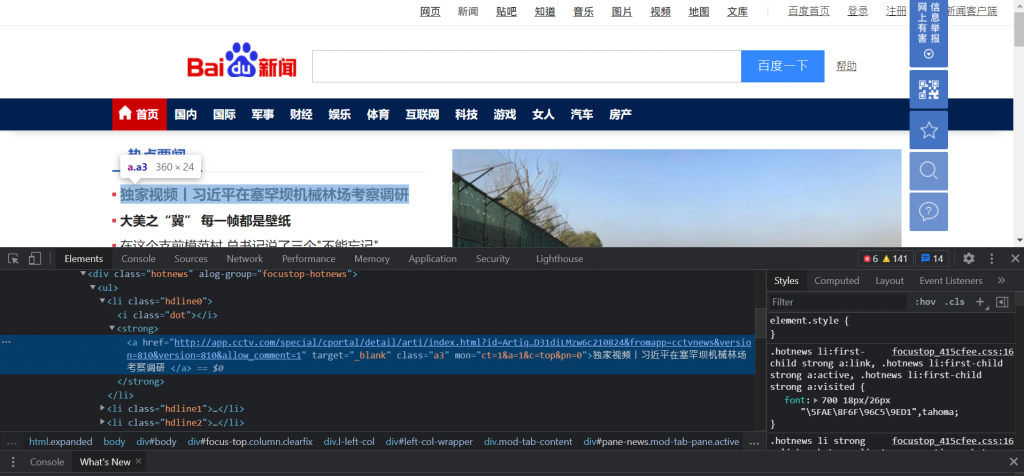This screenshot has width=1024, height=476.
Task: Activate the inspect element picker icon
Action: click(13, 259)
